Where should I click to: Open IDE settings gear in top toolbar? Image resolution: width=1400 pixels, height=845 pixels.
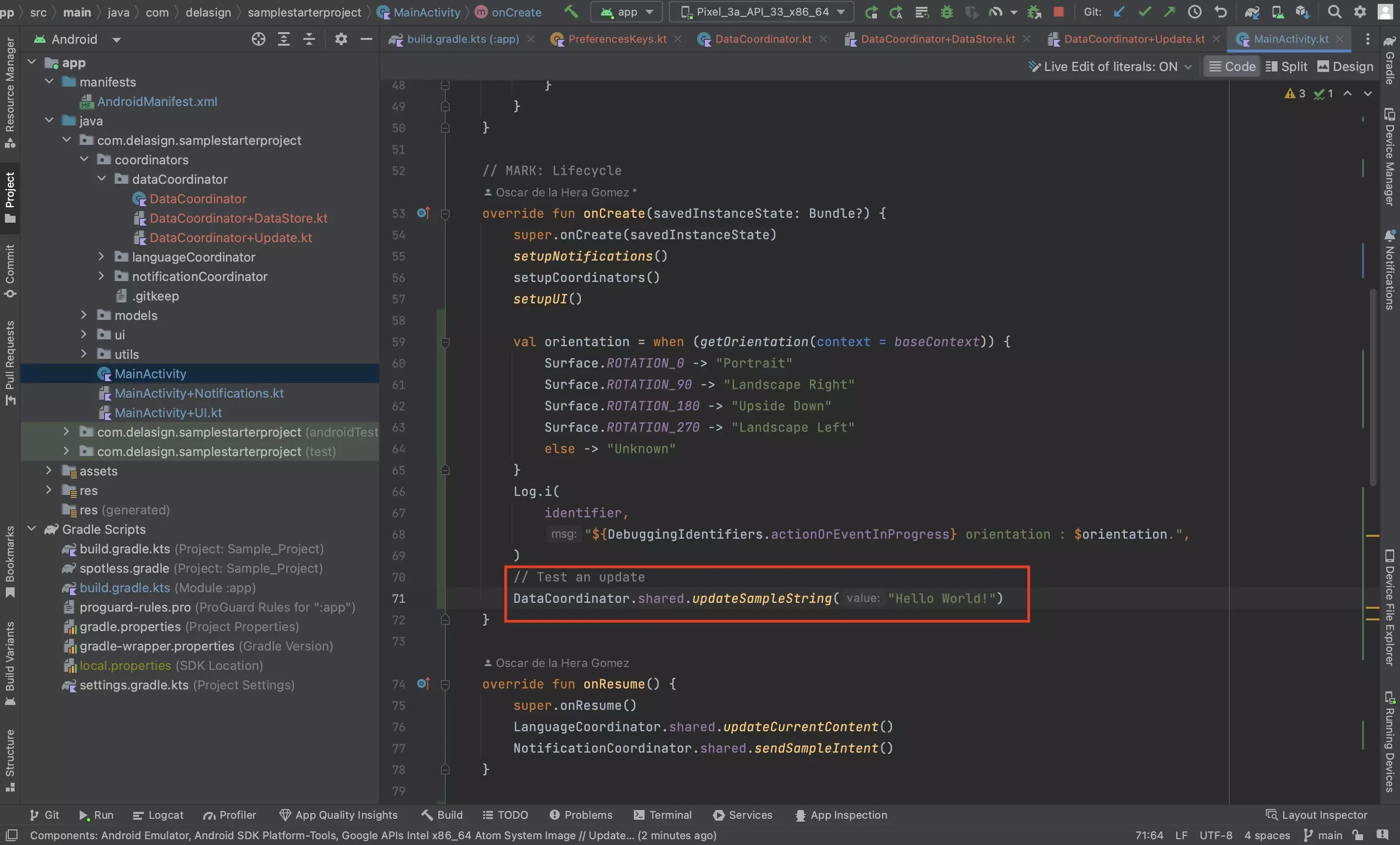click(1360, 12)
